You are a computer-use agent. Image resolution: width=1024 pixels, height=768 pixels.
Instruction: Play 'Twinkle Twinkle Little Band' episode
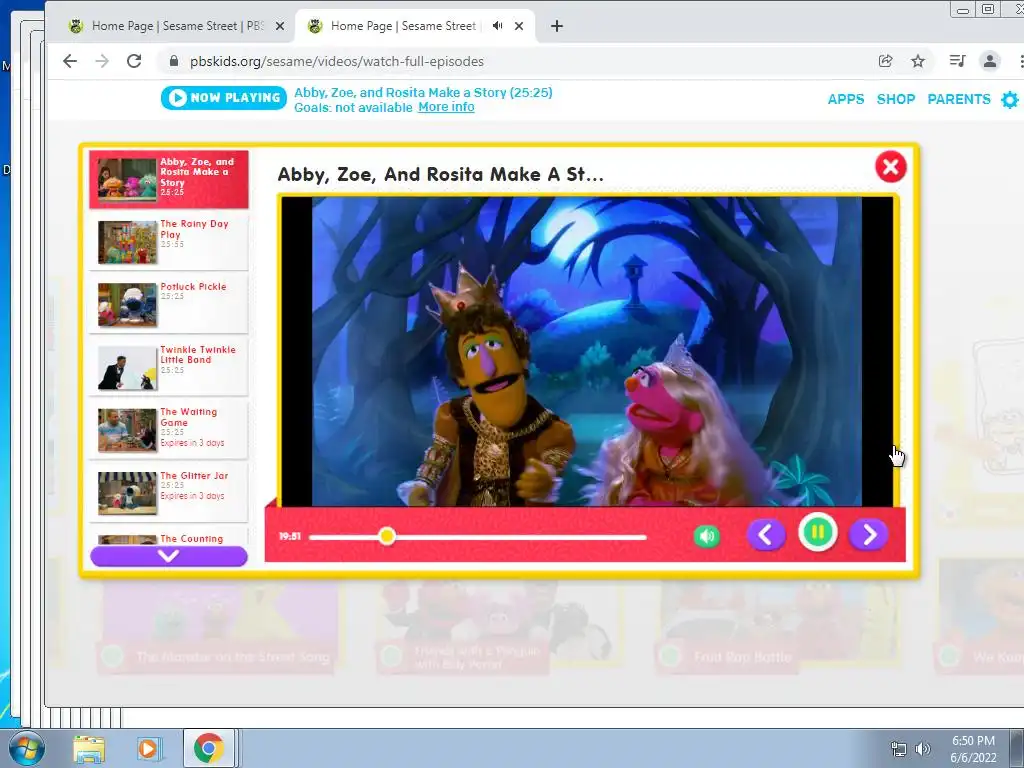[x=168, y=368]
